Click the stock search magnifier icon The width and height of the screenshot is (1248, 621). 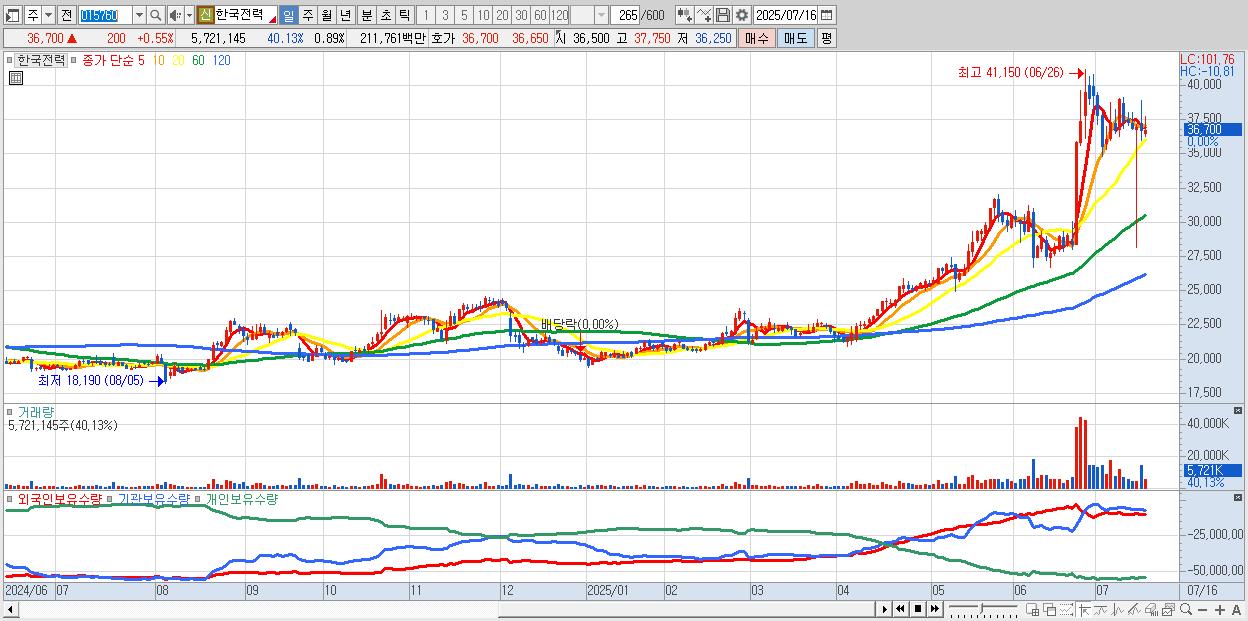[156, 15]
